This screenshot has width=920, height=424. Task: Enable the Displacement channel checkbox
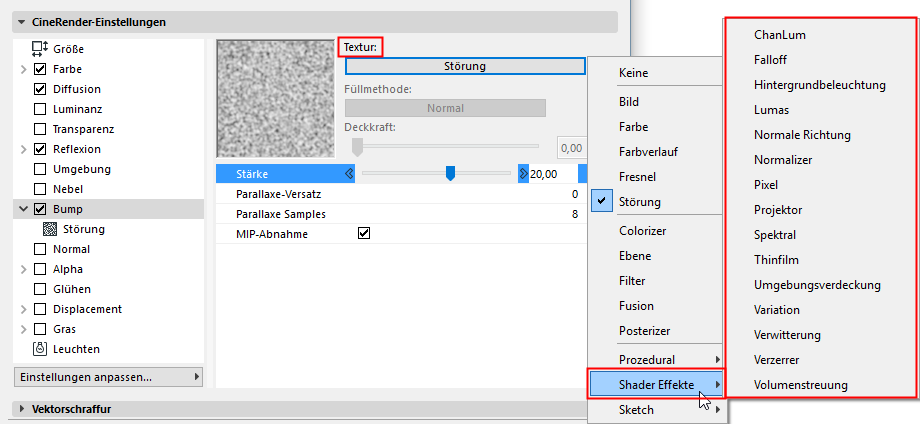point(40,309)
